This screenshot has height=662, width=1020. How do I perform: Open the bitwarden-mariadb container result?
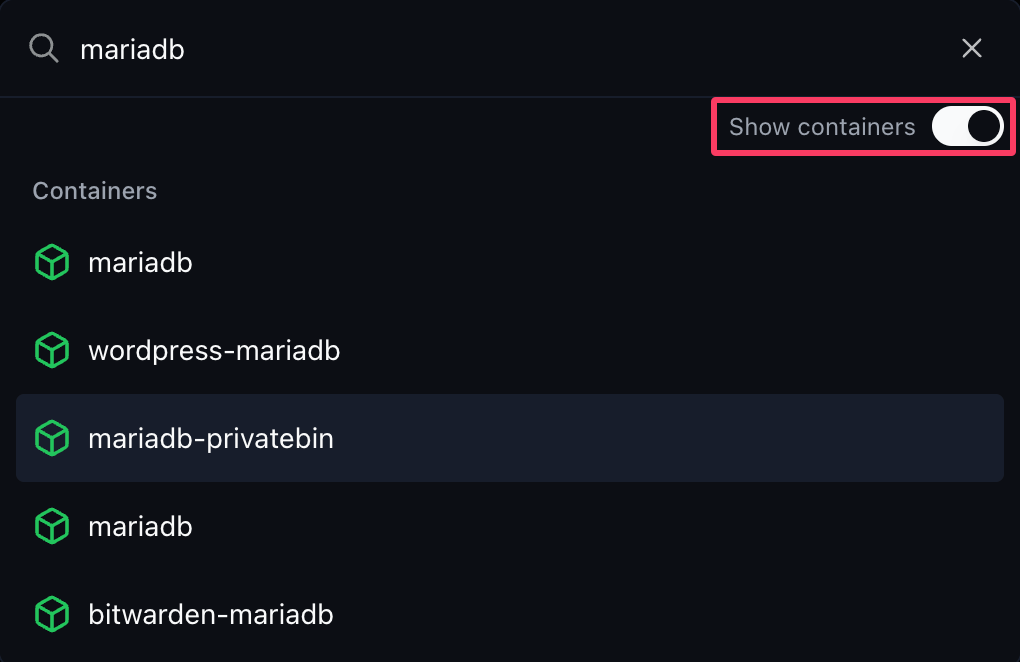[510, 615]
